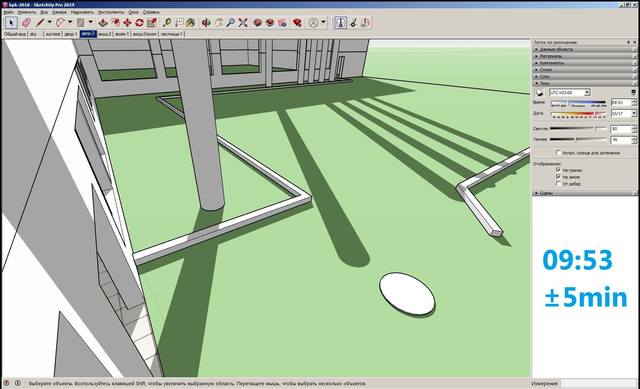
Task: Switch to the sun test scene tab
Action: pyautogui.click(x=53, y=34)
